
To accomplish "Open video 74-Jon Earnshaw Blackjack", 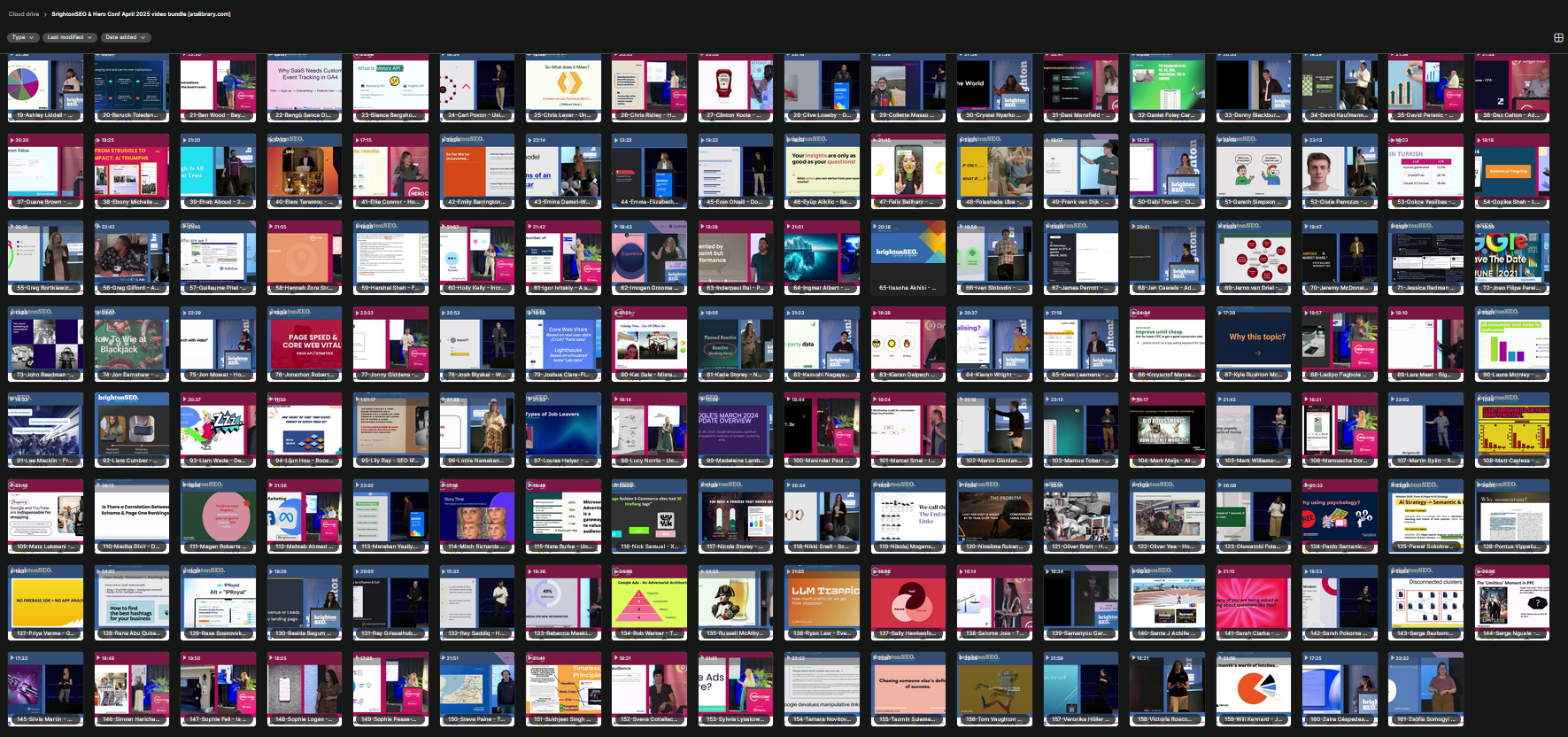I will pos(131,344).
